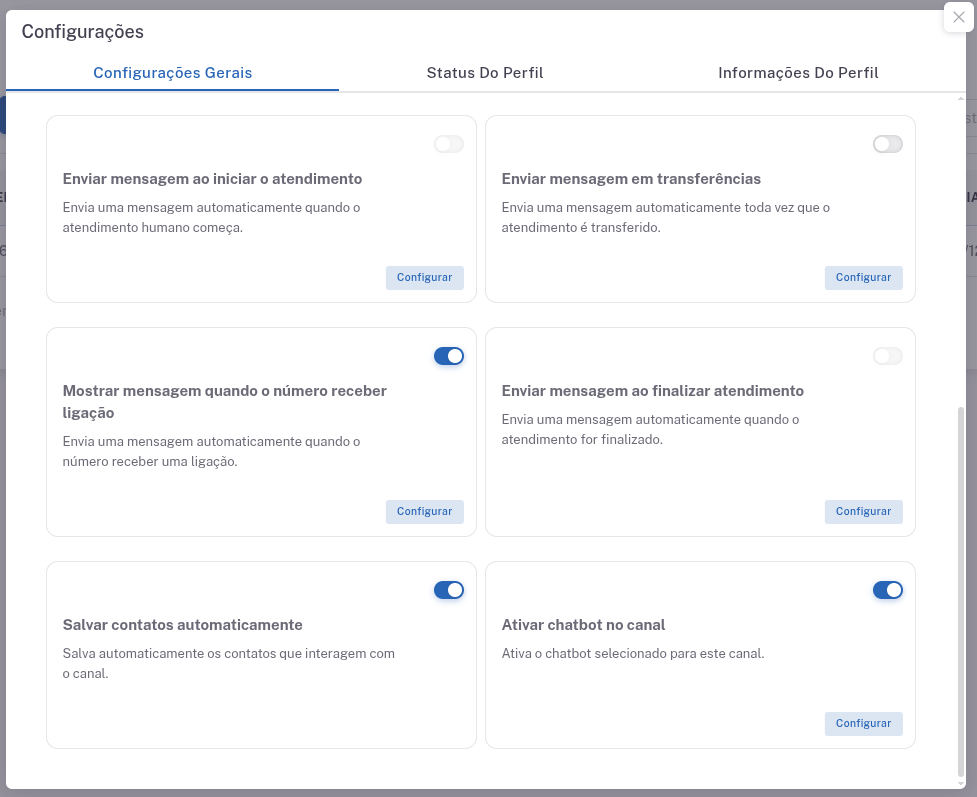Turn off the 'Salvar contatos automaticamente' toggle
Viewport: 977px width, 797px height.
[448, 590]
